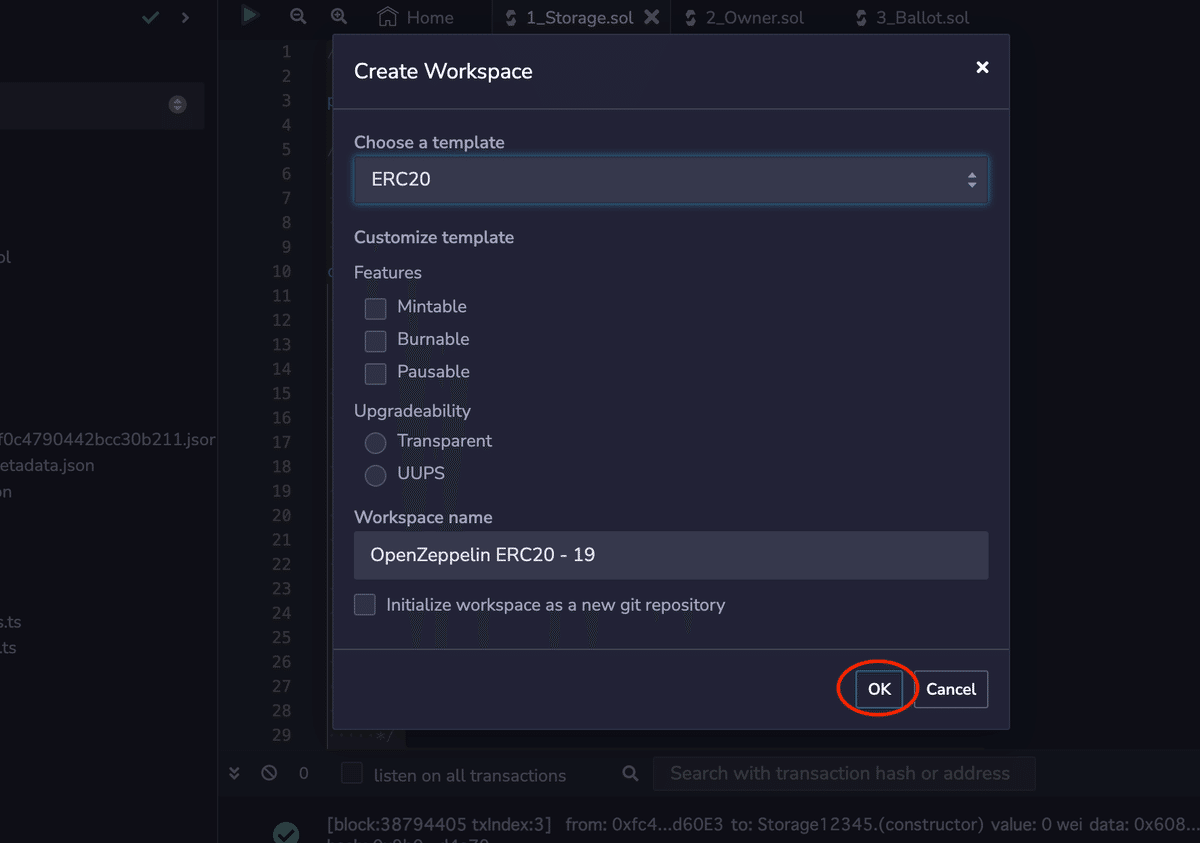
Task: Cancel the Create Workspace dialog
Action: [951, 689]
